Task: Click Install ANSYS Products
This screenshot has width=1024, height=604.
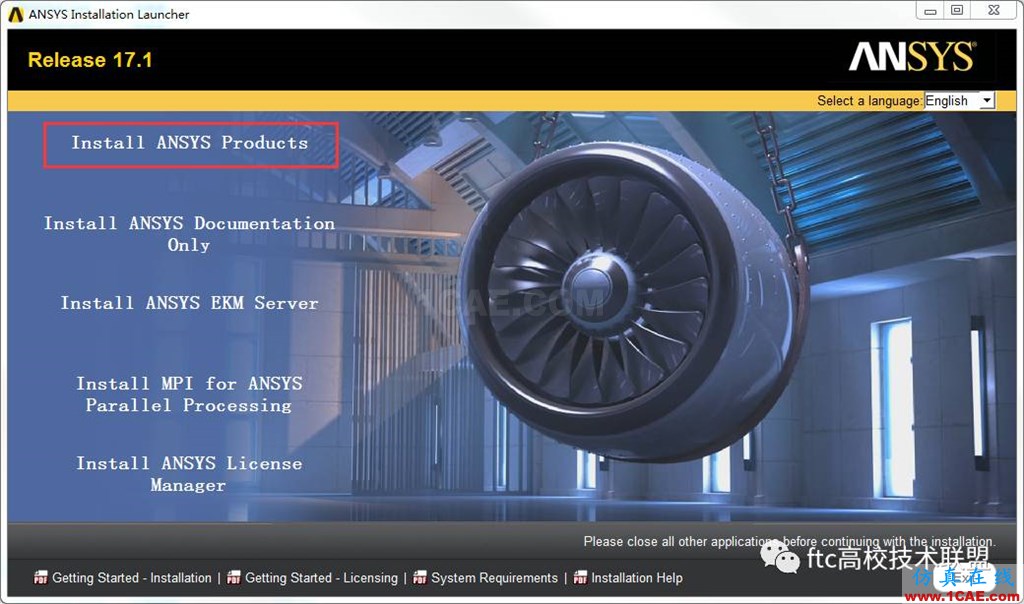Action: click(x=190, y=143)
